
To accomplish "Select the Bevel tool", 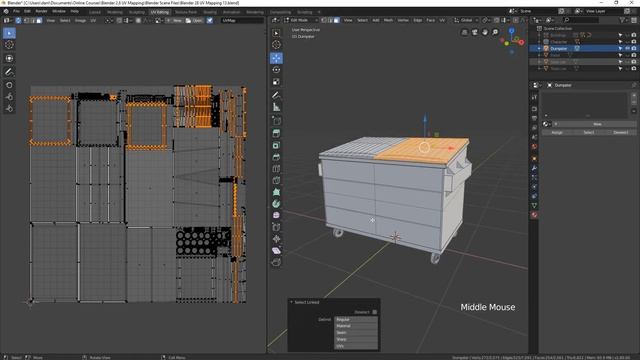I will (276, 157).
